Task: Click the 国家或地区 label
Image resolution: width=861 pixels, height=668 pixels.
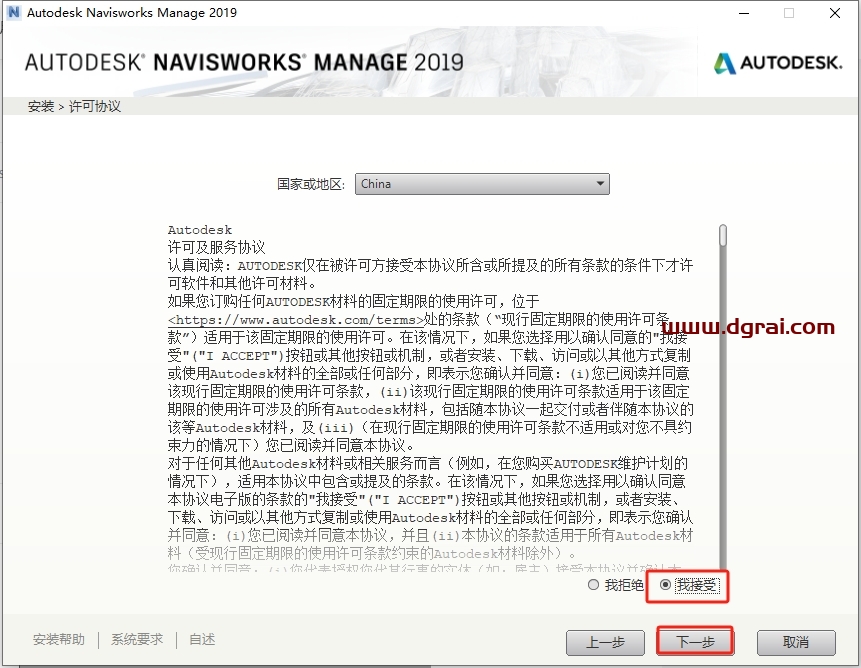Action: pyautogui.click(x=311, y=184)
